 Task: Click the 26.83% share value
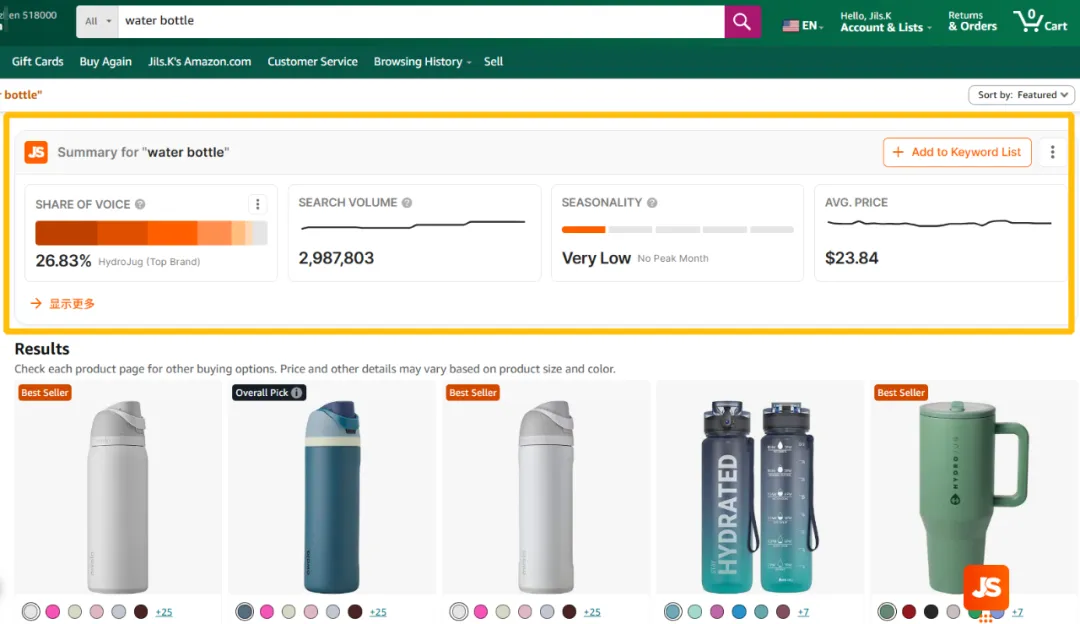point(63,261)
